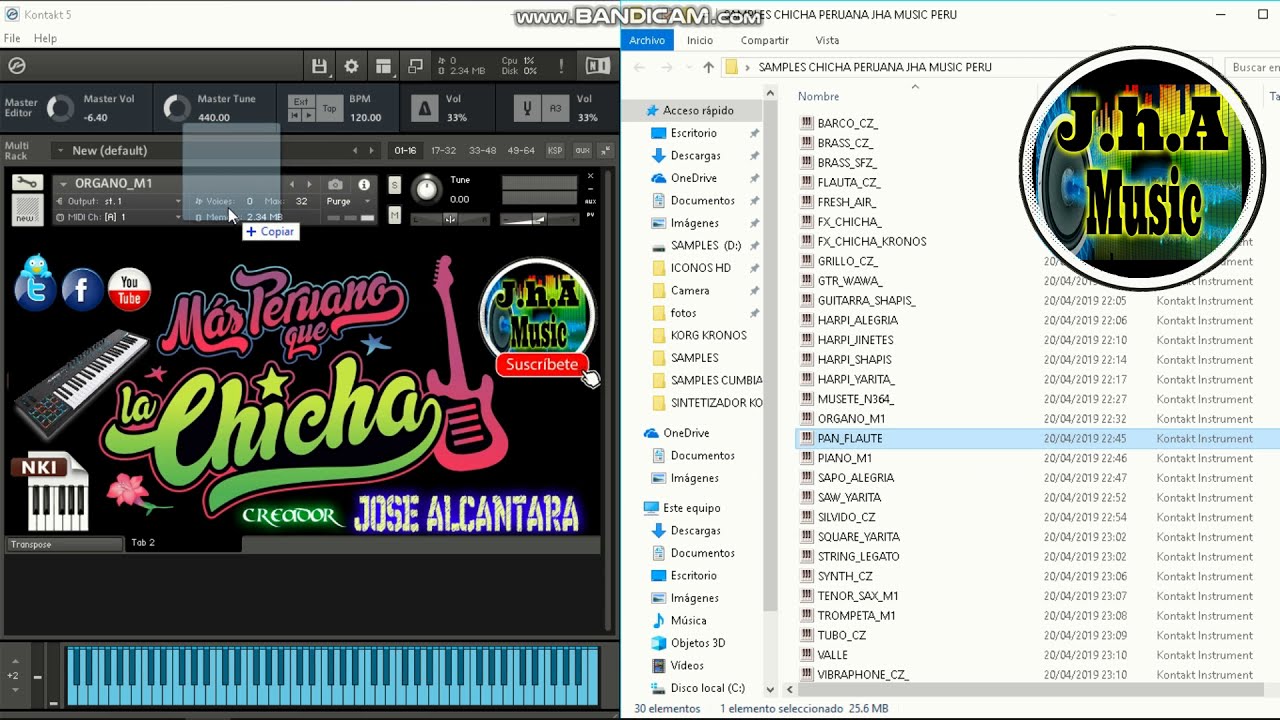Open the Purge dropdown menu
The width and height of the screenshot is (1280, 720).
point(348,201)
